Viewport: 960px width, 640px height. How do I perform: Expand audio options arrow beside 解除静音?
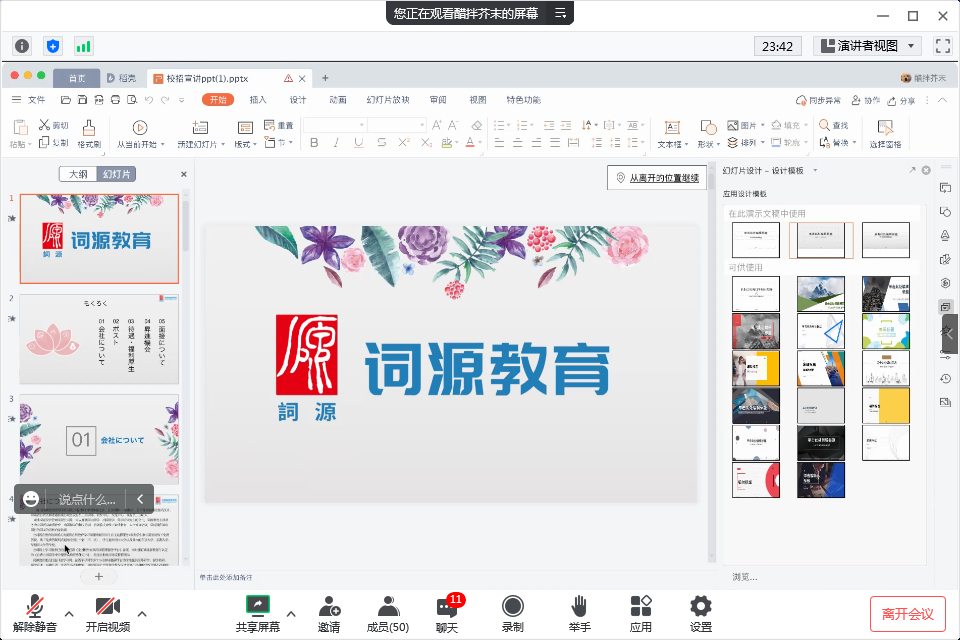[69, 613]
